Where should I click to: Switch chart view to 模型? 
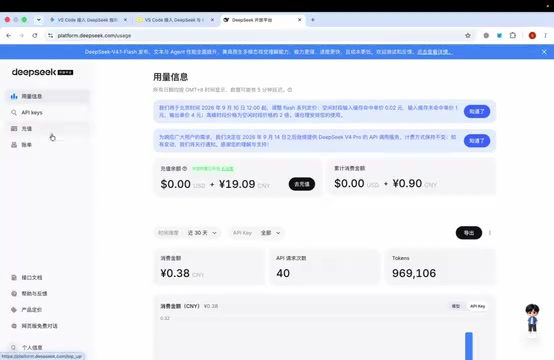(x=456, y=306)
